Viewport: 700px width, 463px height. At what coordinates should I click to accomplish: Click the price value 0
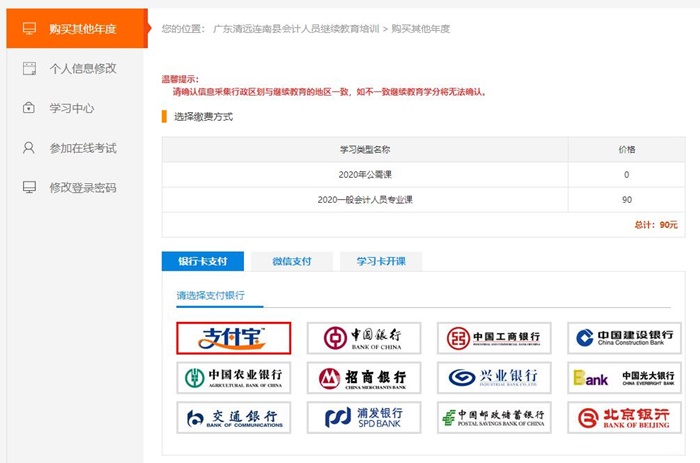[627, 175]
